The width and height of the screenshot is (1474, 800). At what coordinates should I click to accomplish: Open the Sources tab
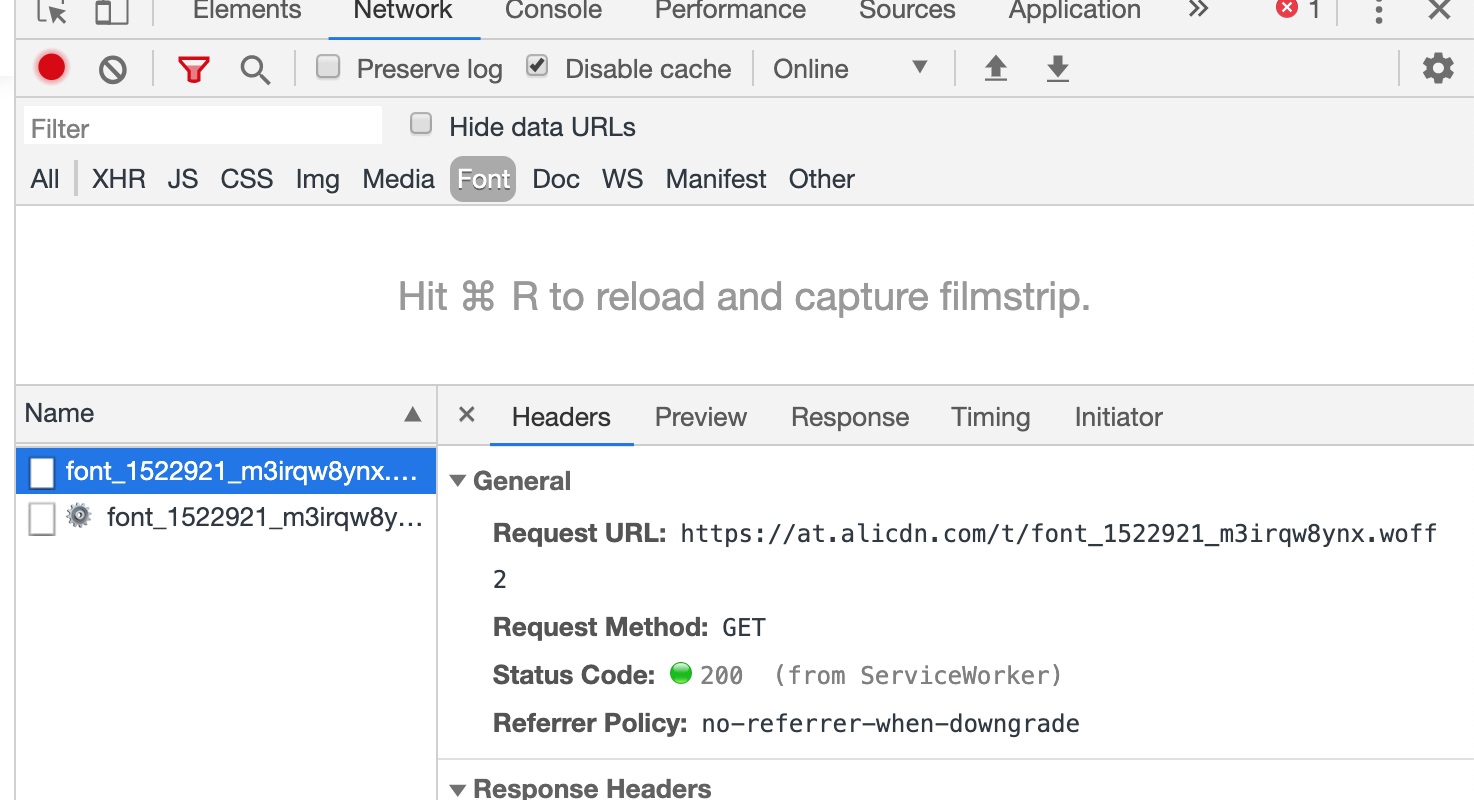907,11
